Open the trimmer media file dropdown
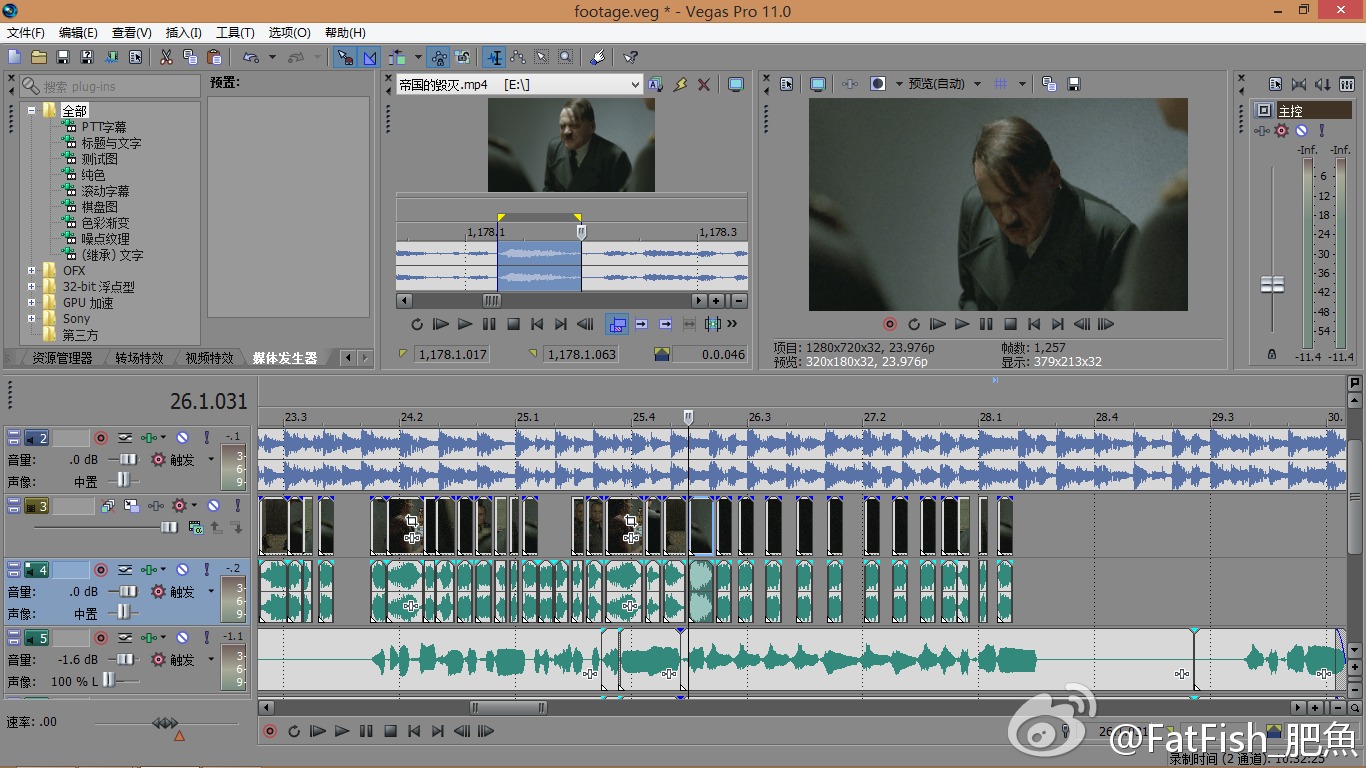Screen dimensions: 1366x768 pos(635,85)
